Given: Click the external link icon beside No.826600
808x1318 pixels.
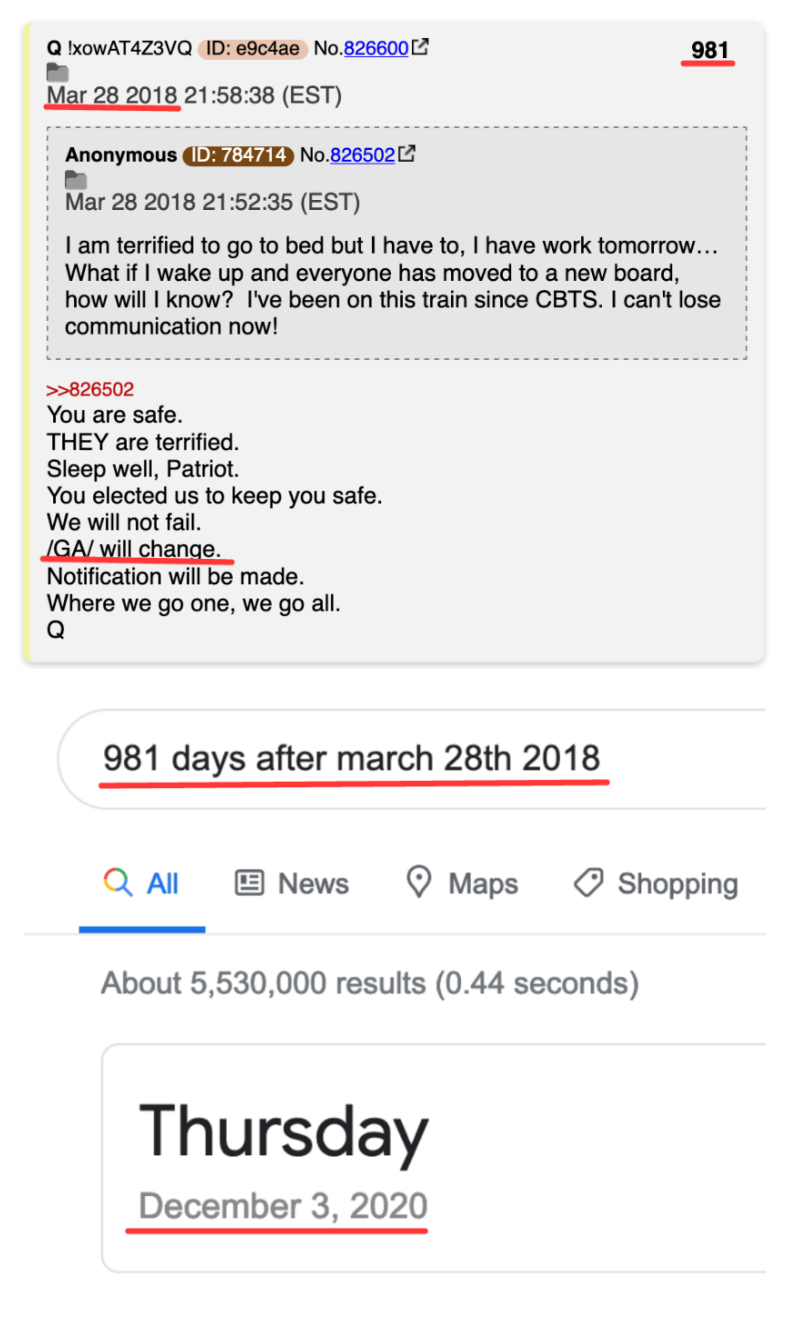Looking at the screenshot, I should 421,46.
